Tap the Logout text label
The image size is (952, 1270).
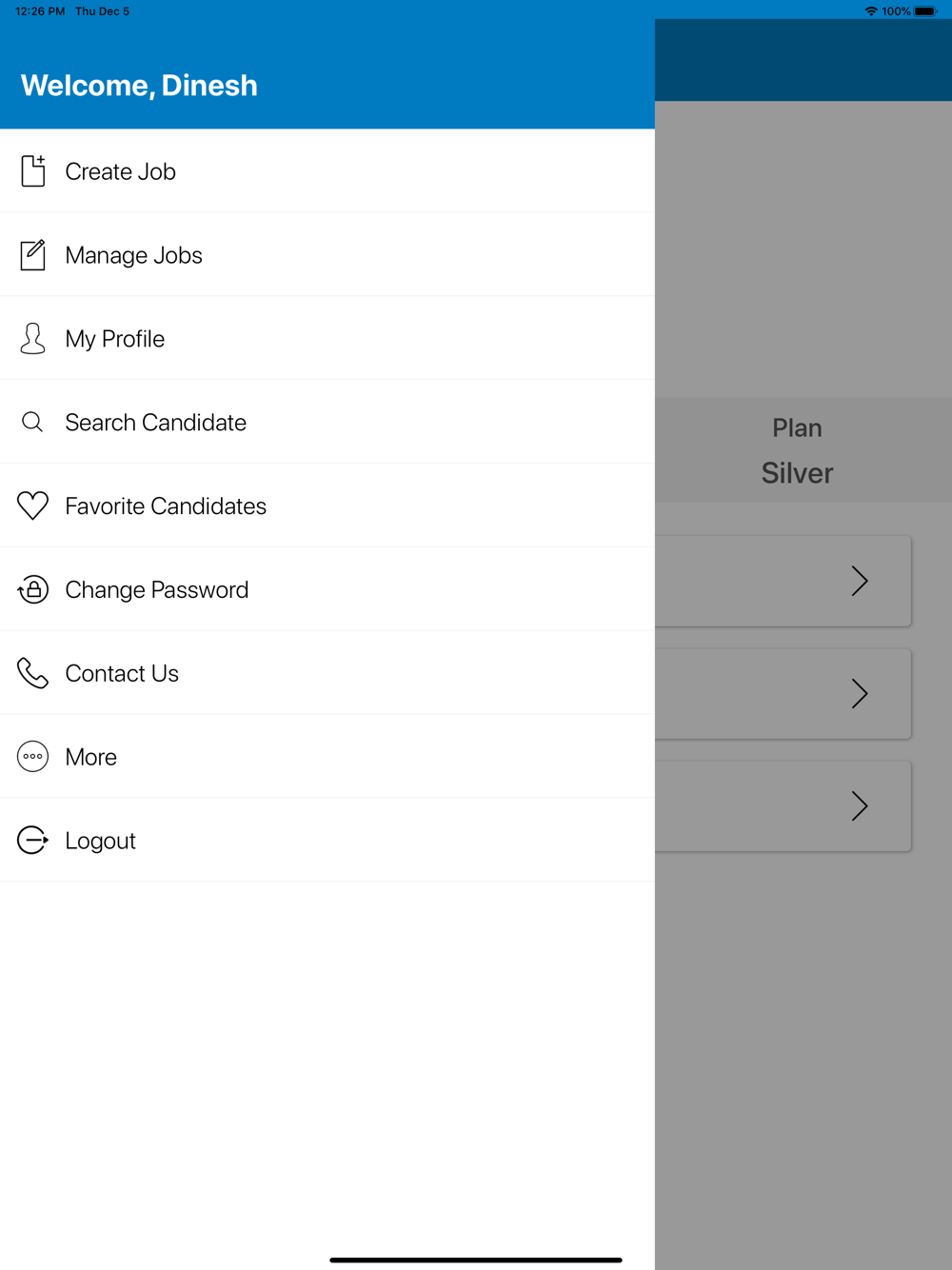pos(101,842)
